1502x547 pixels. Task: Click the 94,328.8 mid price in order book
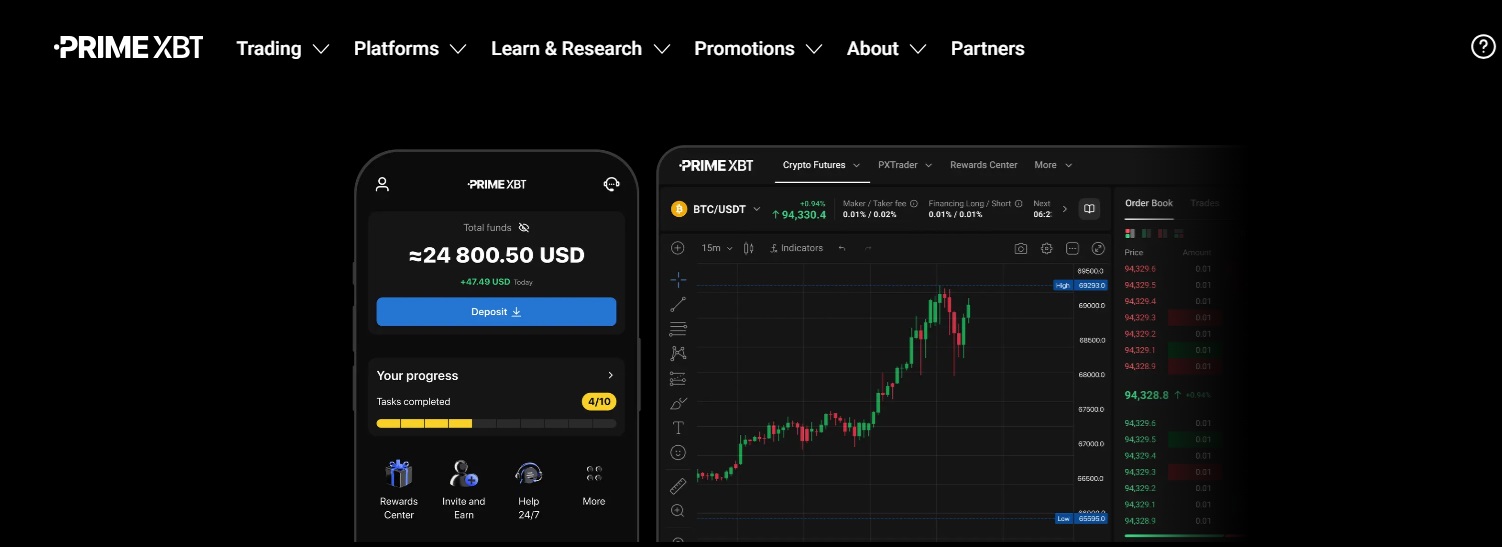pyautogui.click(x=1146, y=395)
